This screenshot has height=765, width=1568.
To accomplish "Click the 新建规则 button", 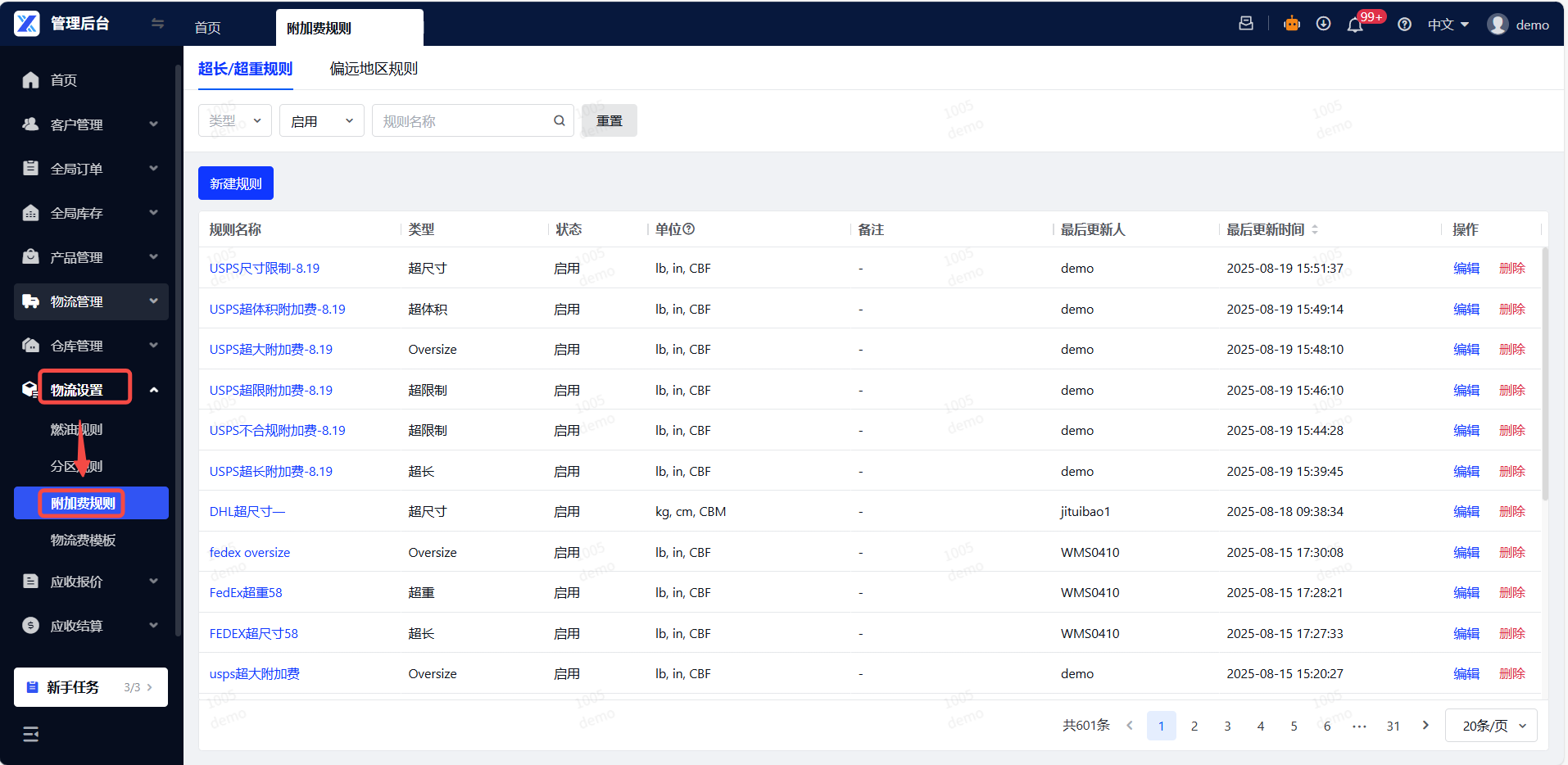I will click(236, 183).
